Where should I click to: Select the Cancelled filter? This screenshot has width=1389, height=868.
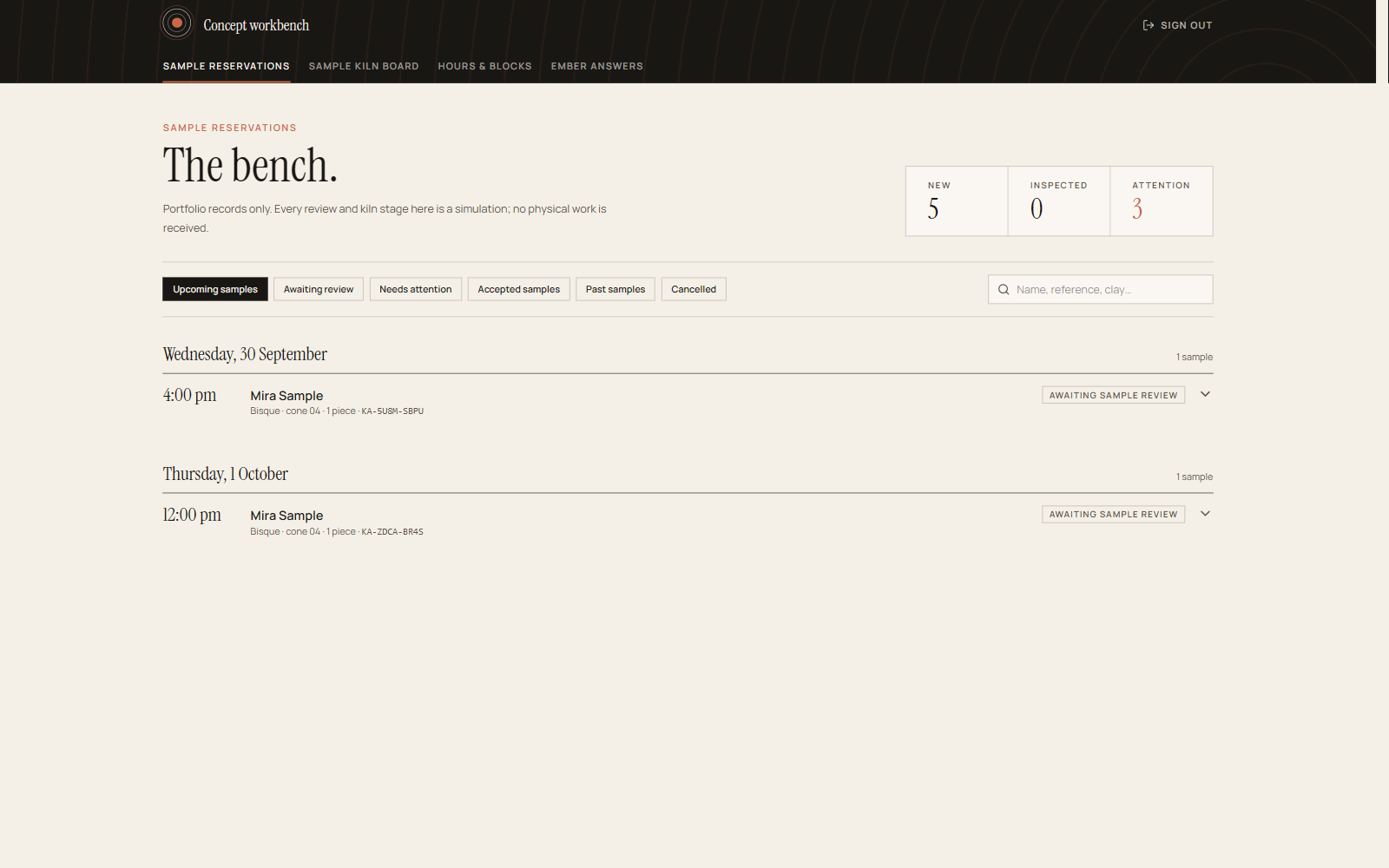pyautogui.click(x=694, y=289)
